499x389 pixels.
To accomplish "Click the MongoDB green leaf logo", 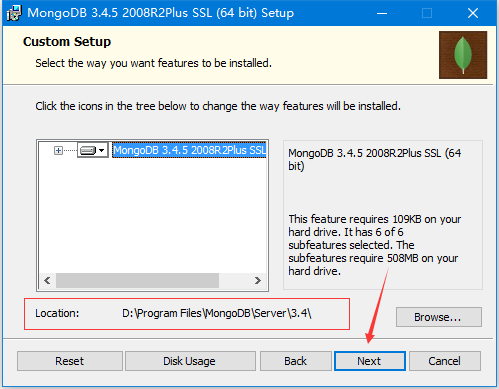I will click(463, 55).
